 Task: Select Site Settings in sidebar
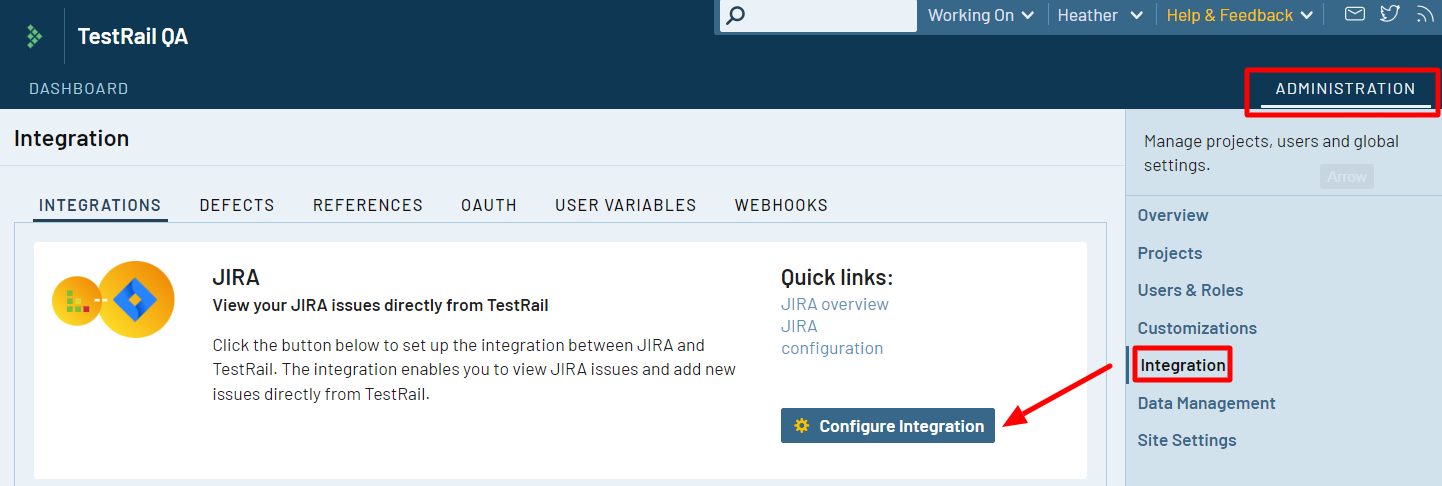(x=1187, y=440)
